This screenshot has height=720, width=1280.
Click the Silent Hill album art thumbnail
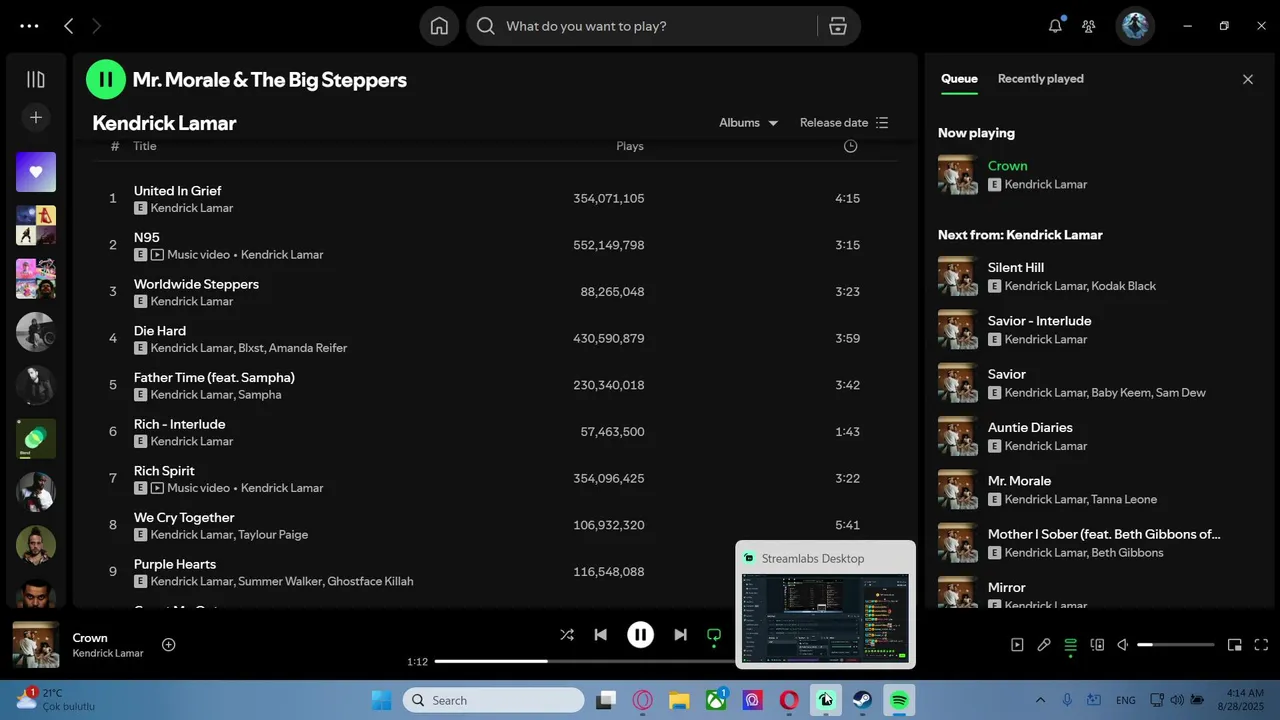tap(958, 276)
